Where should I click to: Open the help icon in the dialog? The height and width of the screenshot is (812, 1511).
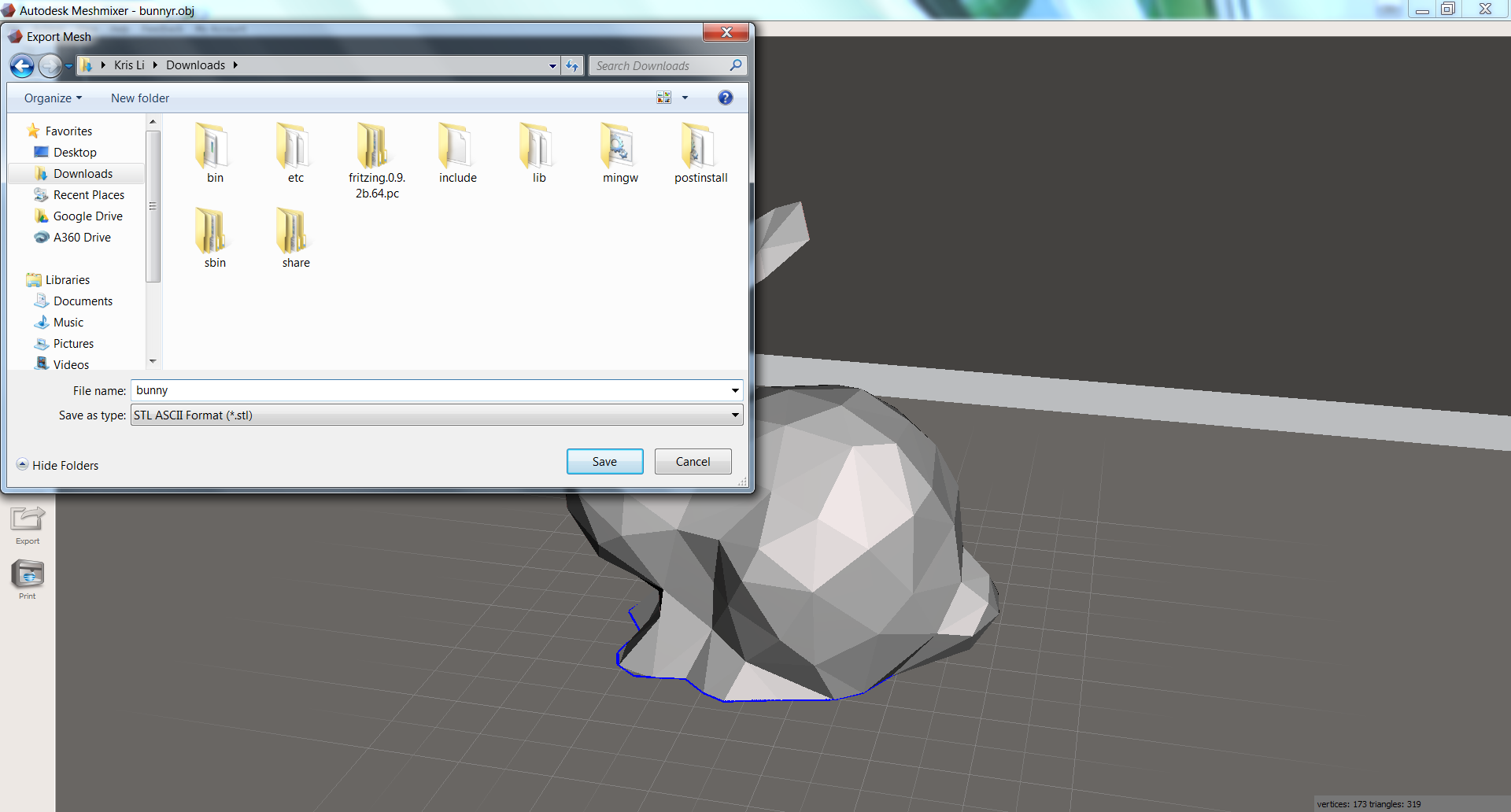[725, 97]
